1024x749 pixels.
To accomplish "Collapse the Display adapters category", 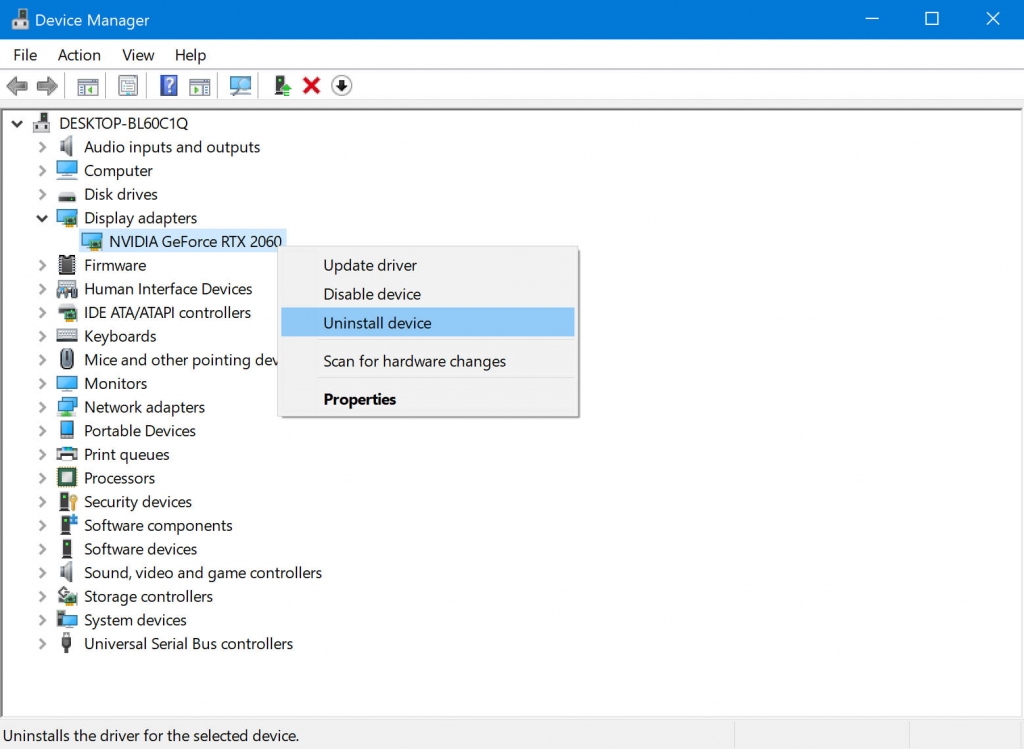I will 43,218.
